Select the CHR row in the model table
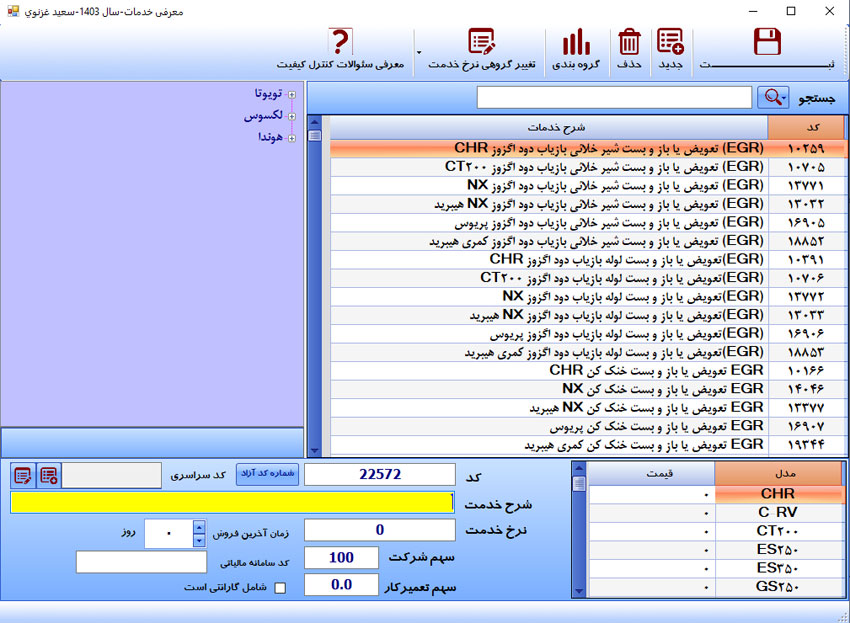 [778, 494]
